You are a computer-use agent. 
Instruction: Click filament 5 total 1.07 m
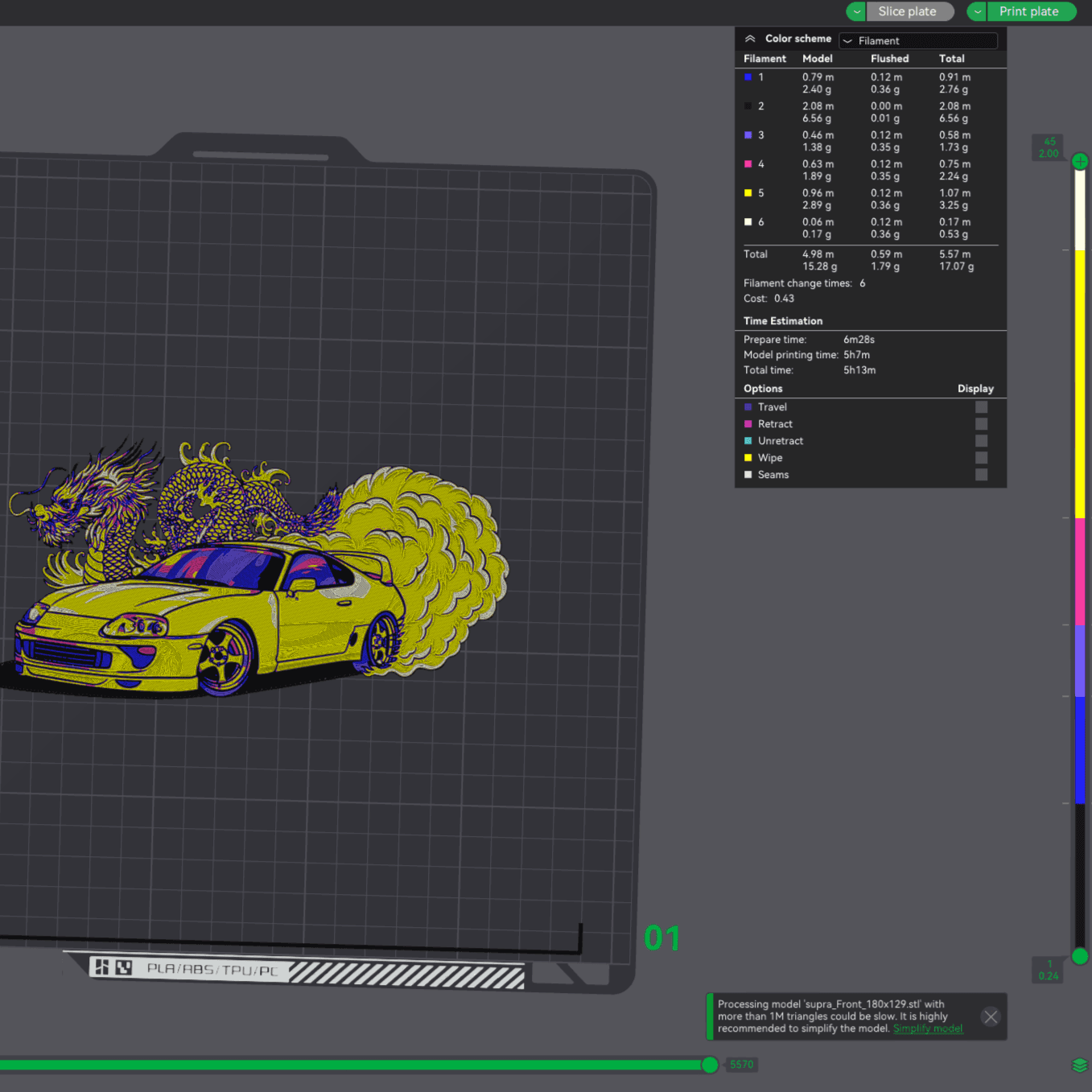954,193
